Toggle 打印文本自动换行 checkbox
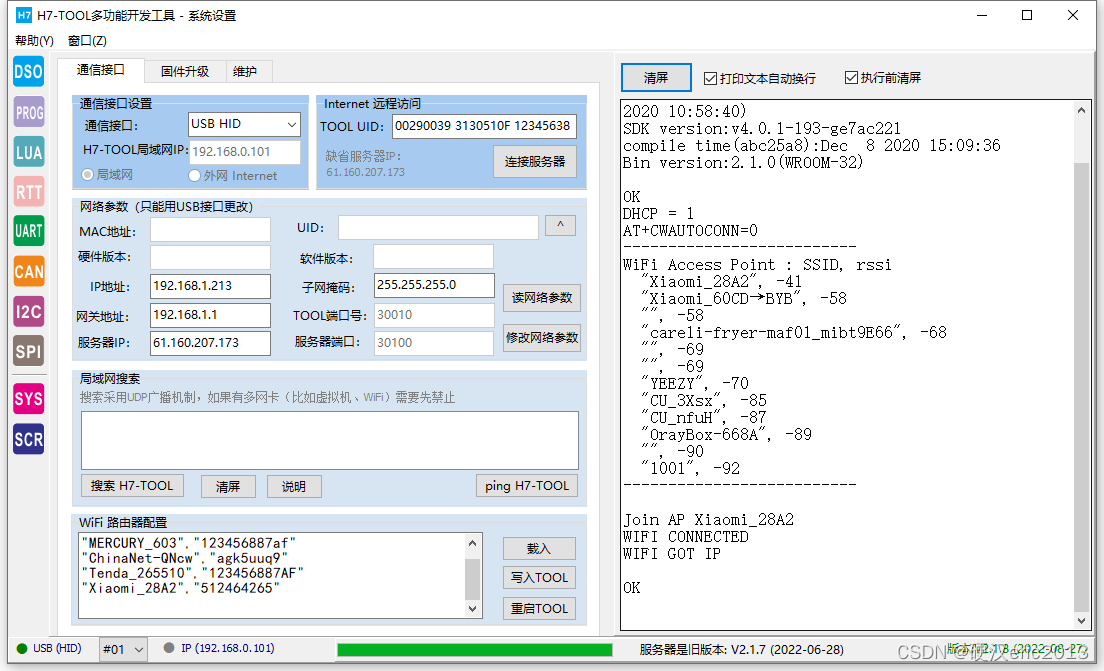1104x671 pixels. point(710,78)
